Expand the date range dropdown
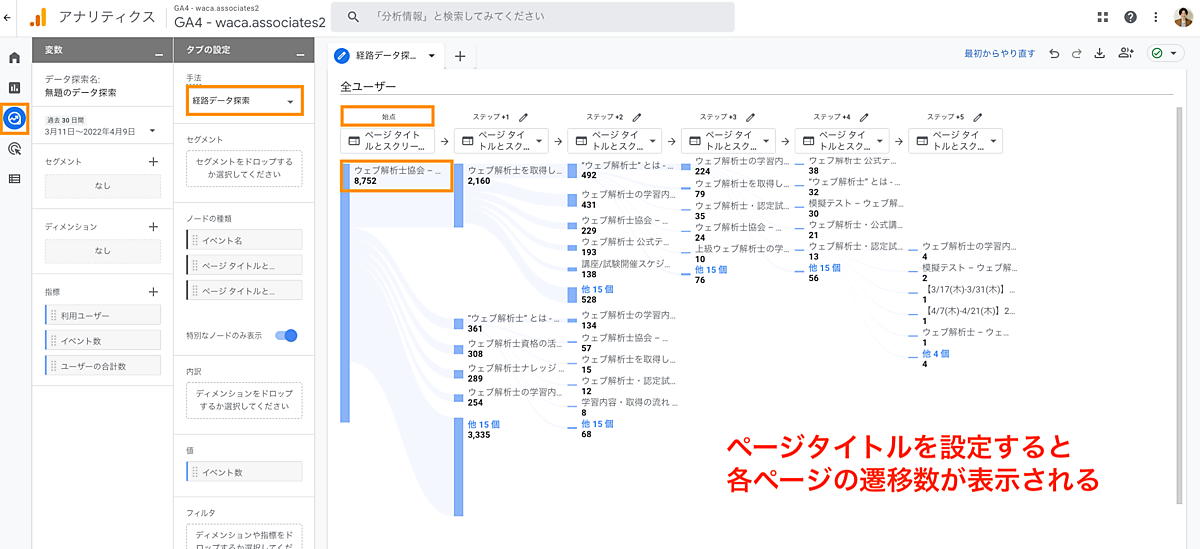Image resolution: width=1200 pixels, height=549 pixels. click(x=152, y=130)
